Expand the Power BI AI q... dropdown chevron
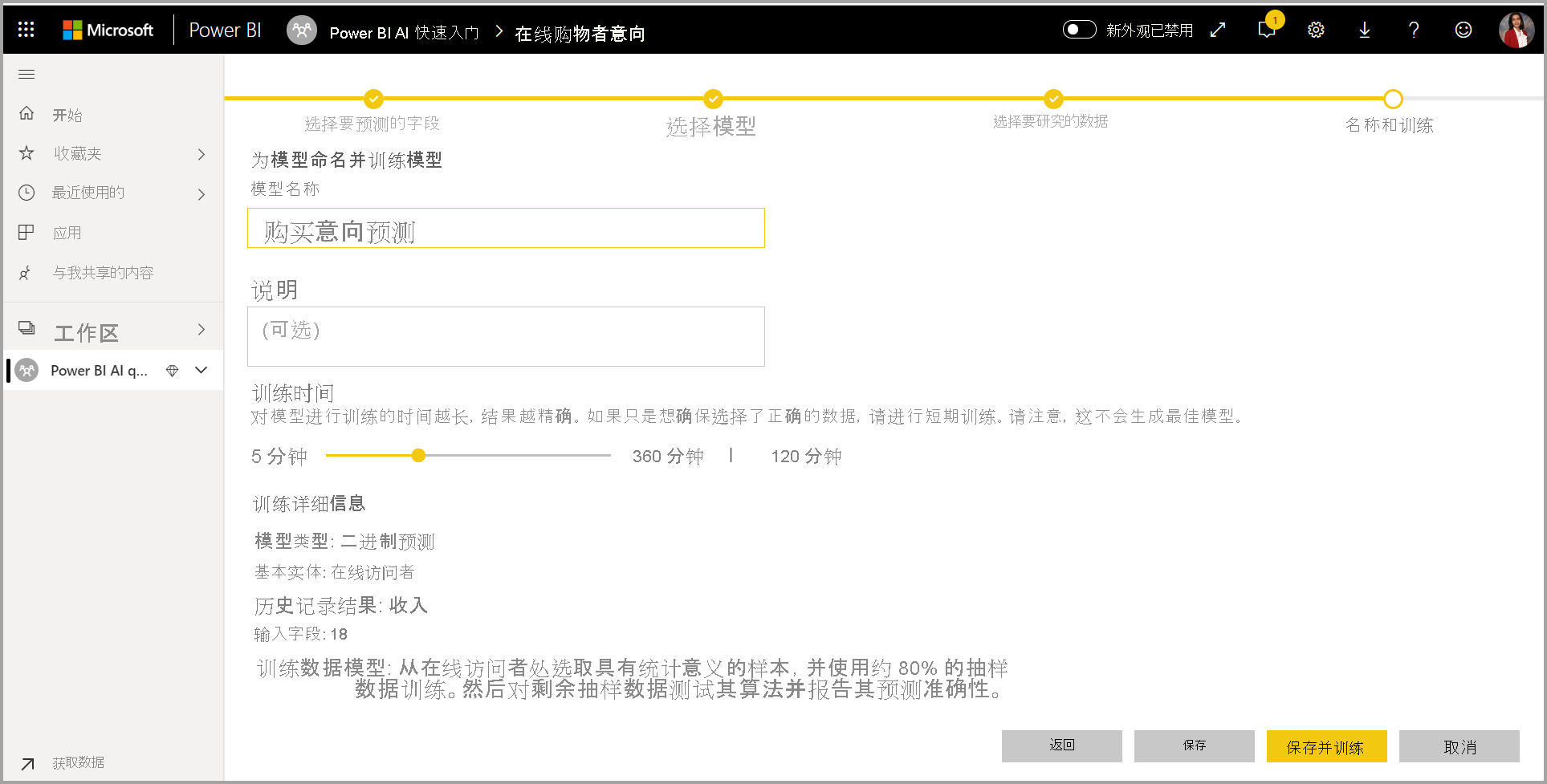This screenshot has height=784, width=1547. [202, 370]
